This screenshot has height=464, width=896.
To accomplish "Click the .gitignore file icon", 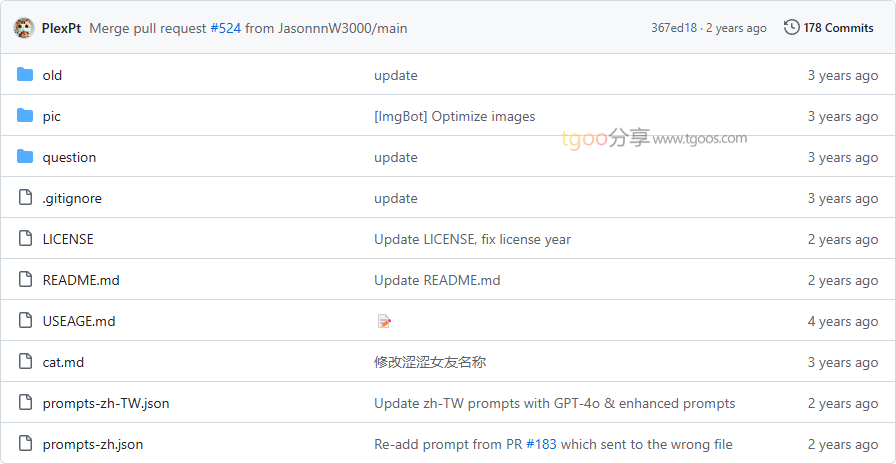I will tap(25, 198).
